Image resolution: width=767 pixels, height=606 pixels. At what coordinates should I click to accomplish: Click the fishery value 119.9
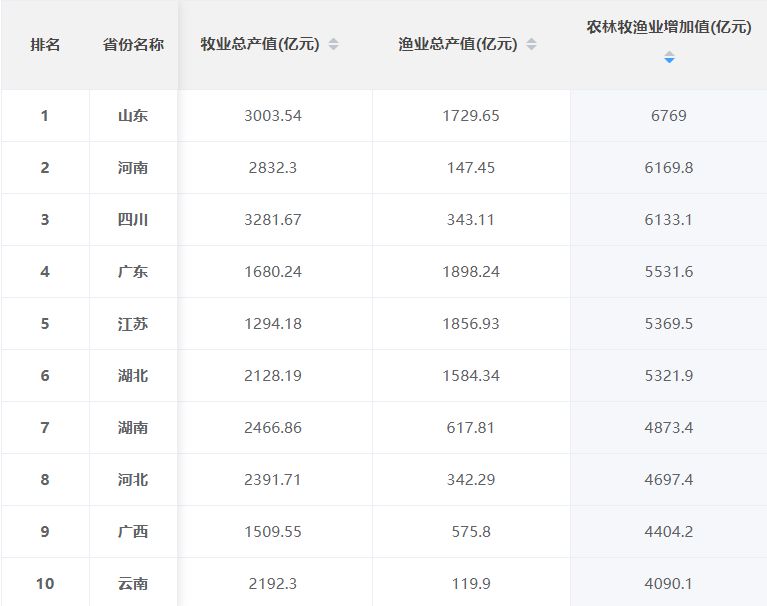tap(471, 584)
